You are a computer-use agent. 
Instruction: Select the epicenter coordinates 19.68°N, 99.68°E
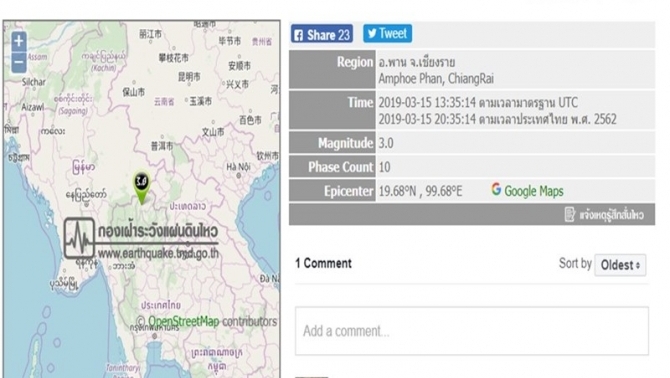(420, 191)
